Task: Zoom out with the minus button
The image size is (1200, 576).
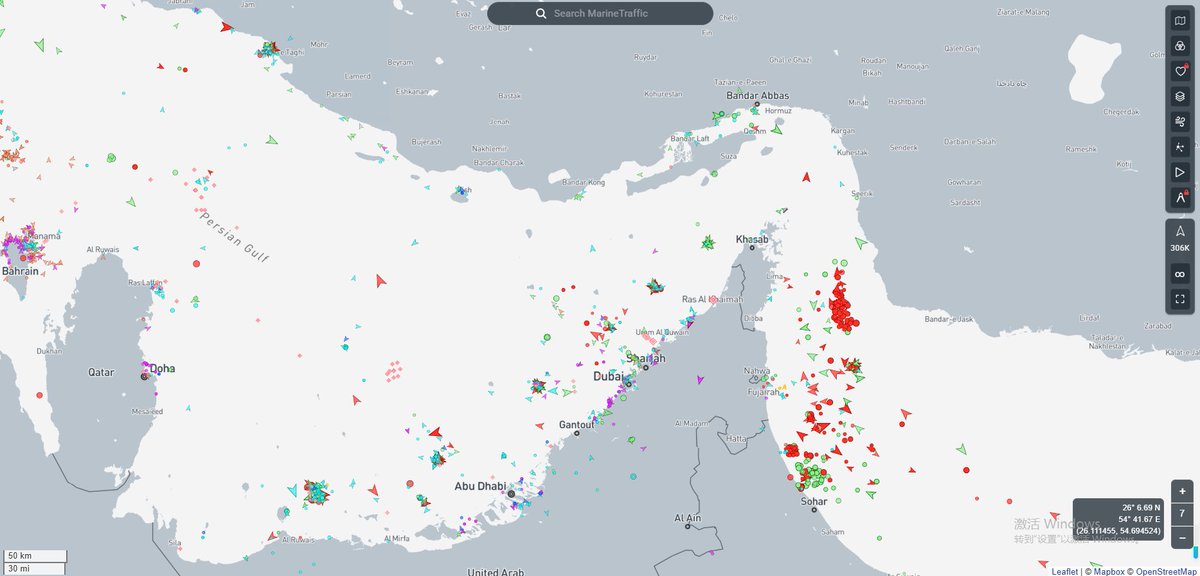Action: point(1182,537)
